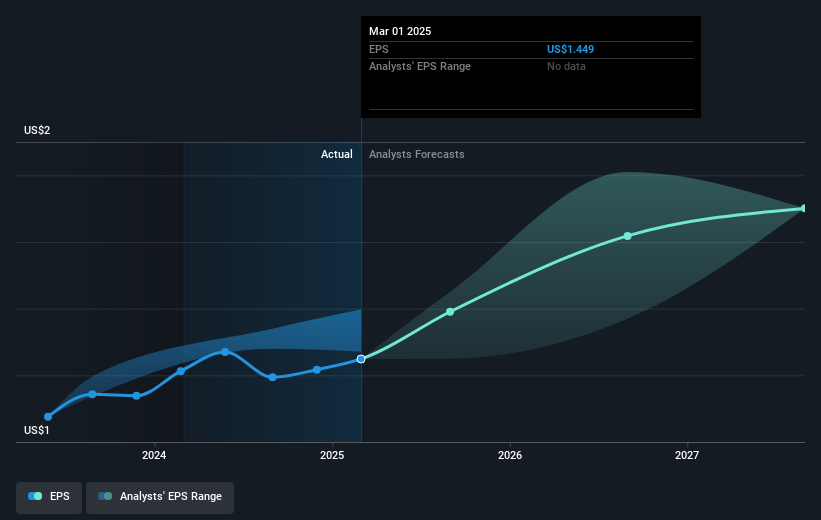Click the US$1 y-axis label
821x520 pixels.
click(37, 430)
